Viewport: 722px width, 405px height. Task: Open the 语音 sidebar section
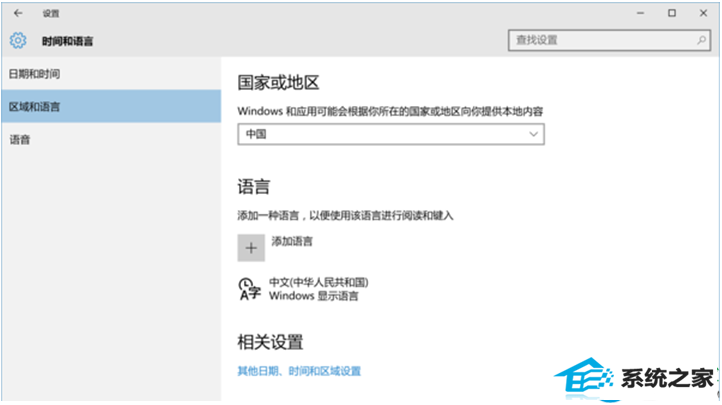[111, 139]
